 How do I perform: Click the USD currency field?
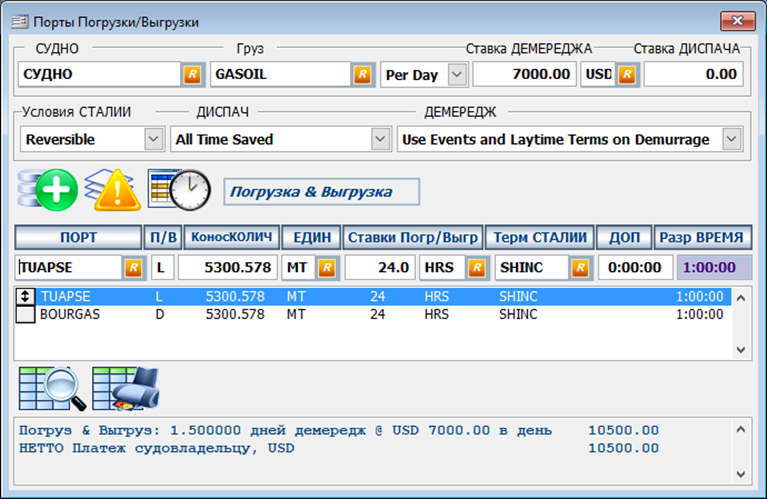coord(598,74)
